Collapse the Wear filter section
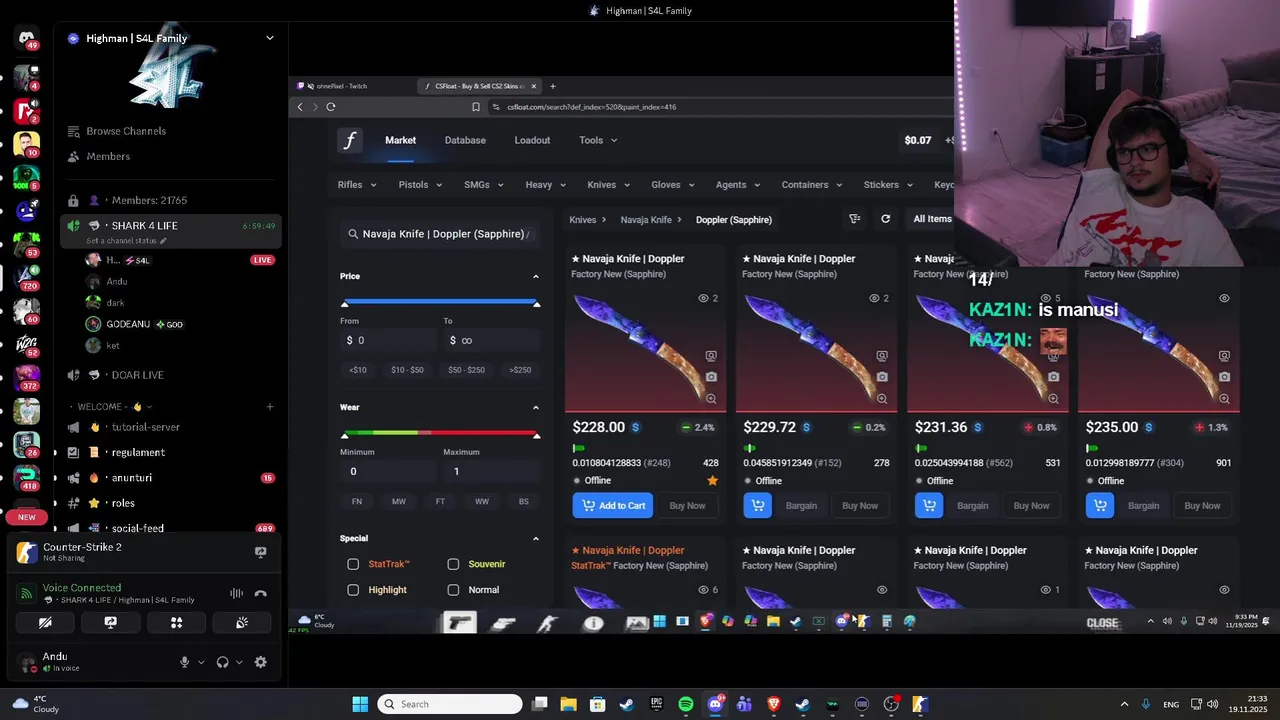This screenshot has height=720, width=1280. [x=535, y=408]
